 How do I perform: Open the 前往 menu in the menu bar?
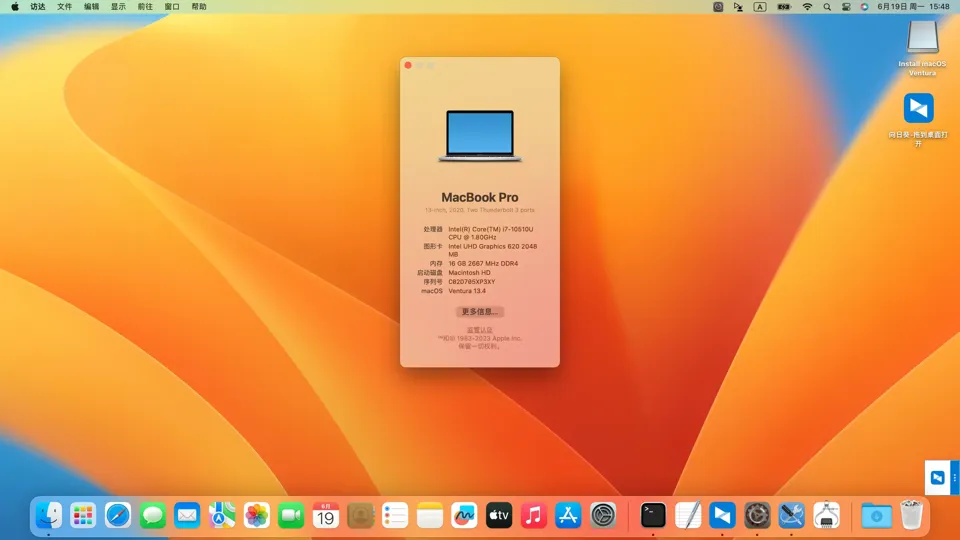[x=145, y=7]
